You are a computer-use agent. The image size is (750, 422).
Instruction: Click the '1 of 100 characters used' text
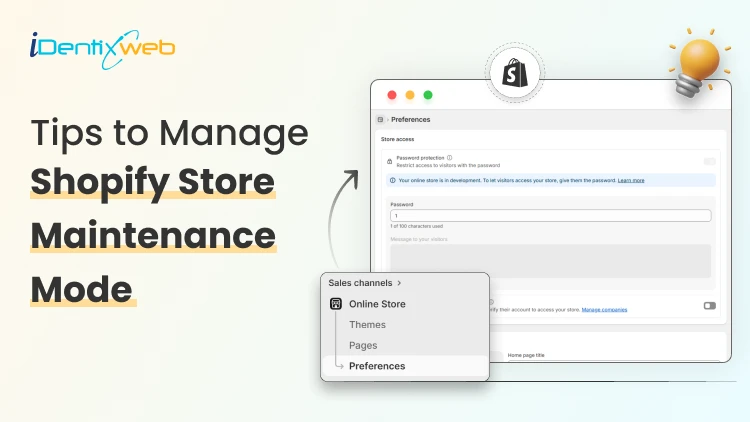click(x=417, y=226)
